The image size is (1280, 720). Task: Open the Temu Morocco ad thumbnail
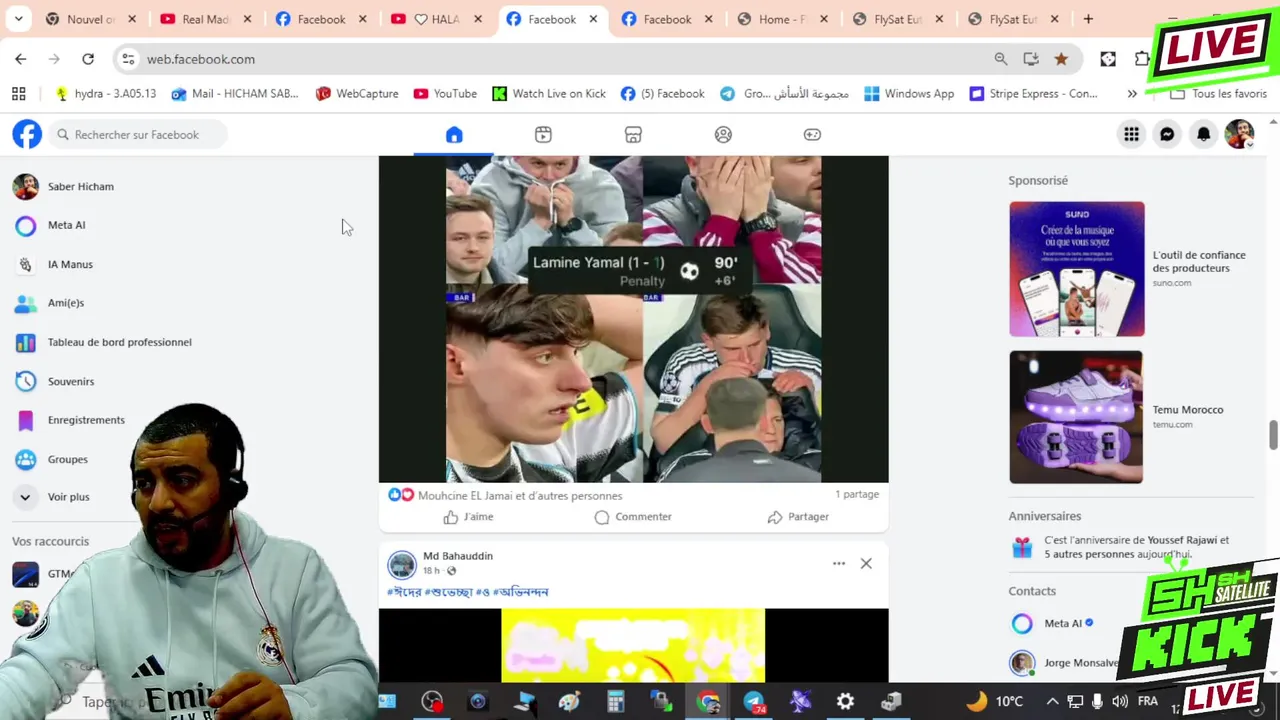(1076, 417)
